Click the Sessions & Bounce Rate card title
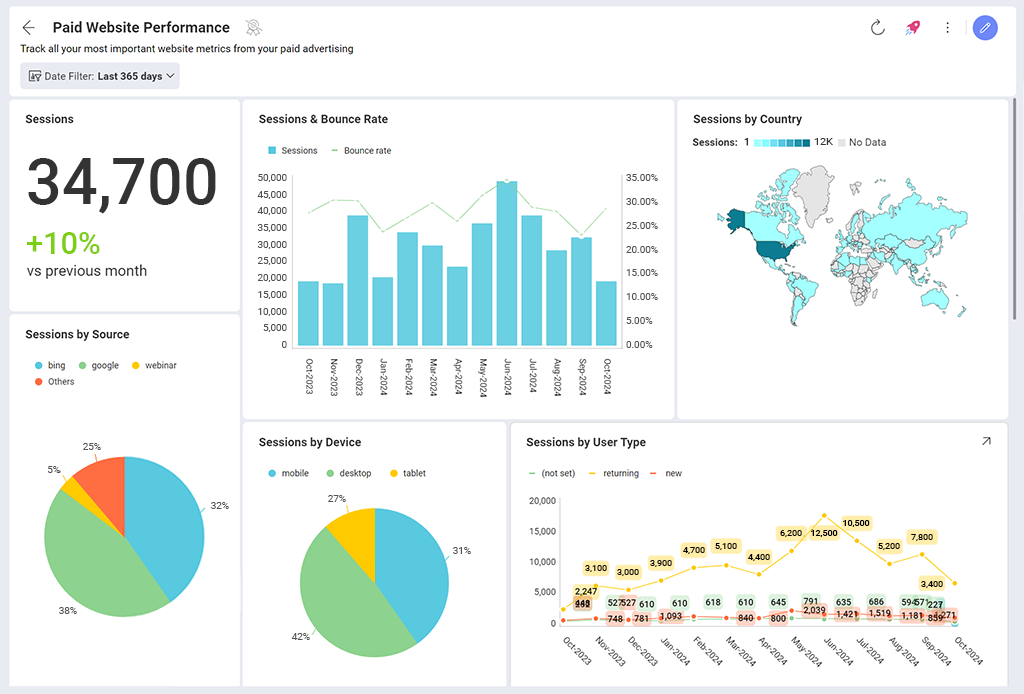 (323, 119)
